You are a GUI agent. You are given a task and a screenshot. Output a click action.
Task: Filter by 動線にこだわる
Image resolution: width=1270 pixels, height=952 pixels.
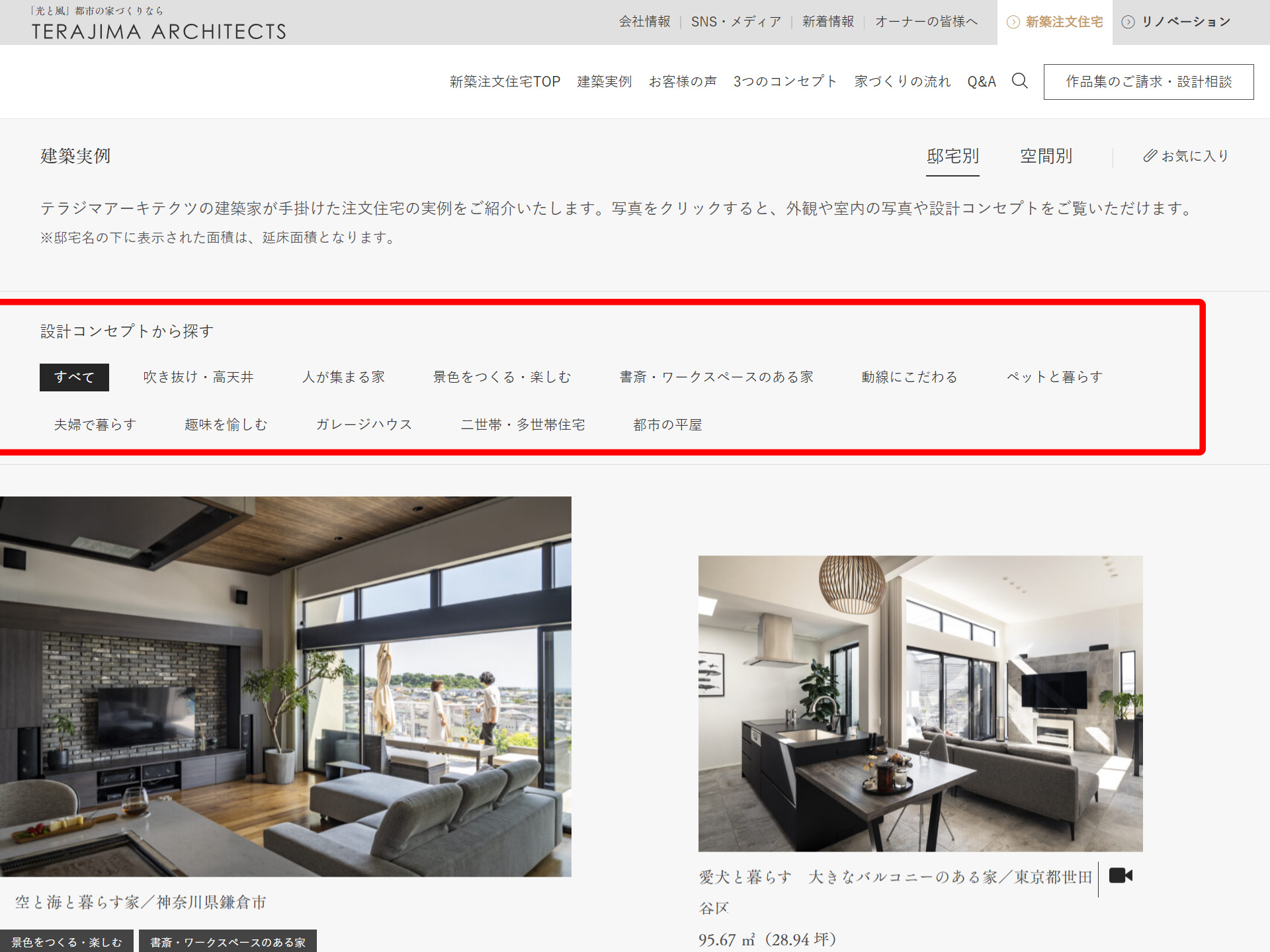[910, 377]
